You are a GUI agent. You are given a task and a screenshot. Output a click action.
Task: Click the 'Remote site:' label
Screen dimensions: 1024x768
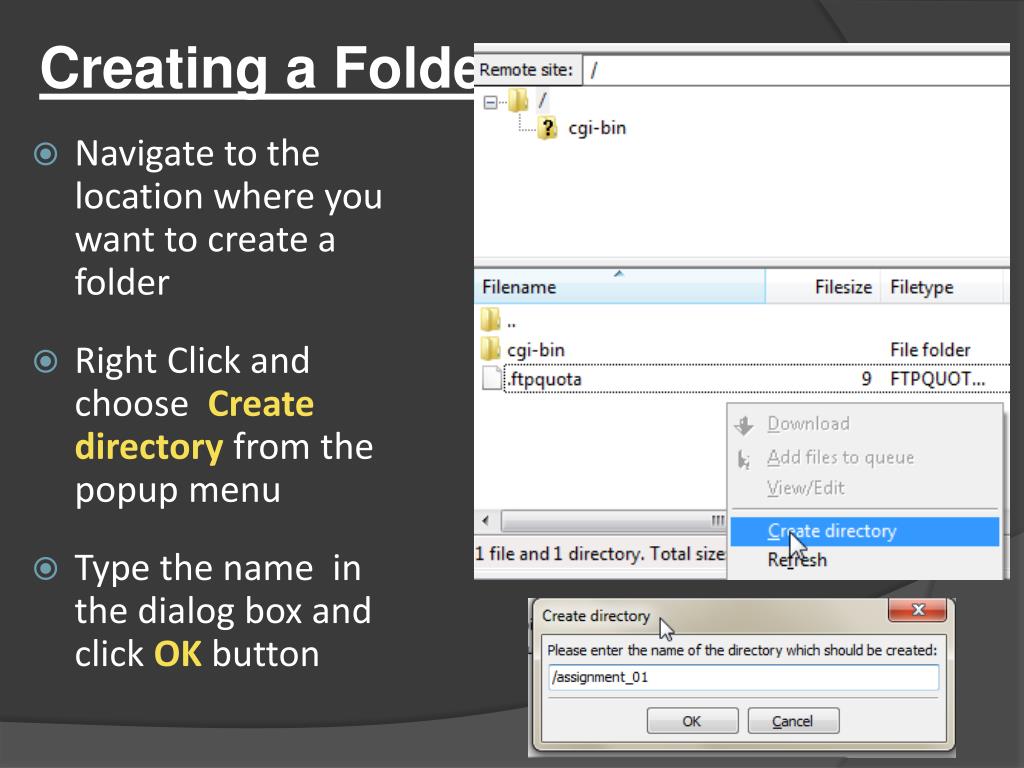coord(526,70)
